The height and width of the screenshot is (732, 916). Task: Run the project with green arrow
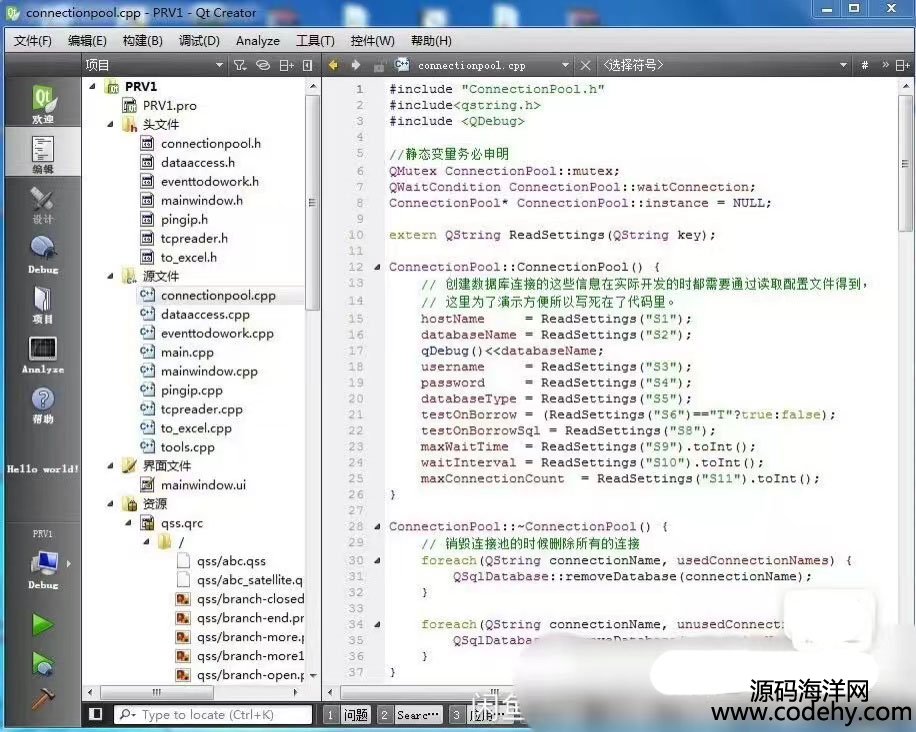[43, 625]
